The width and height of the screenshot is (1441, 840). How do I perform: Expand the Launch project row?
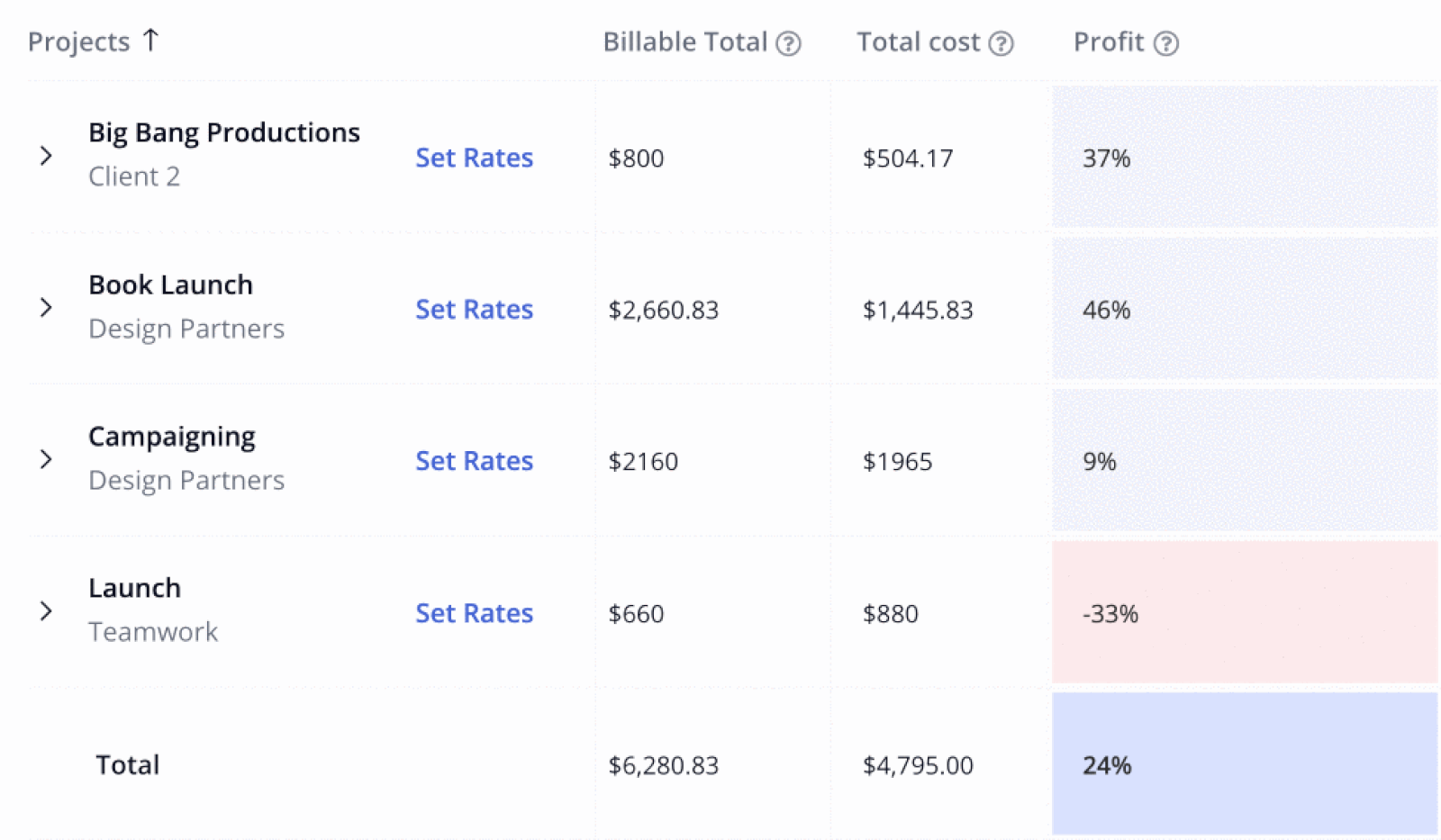click(47, 610)
